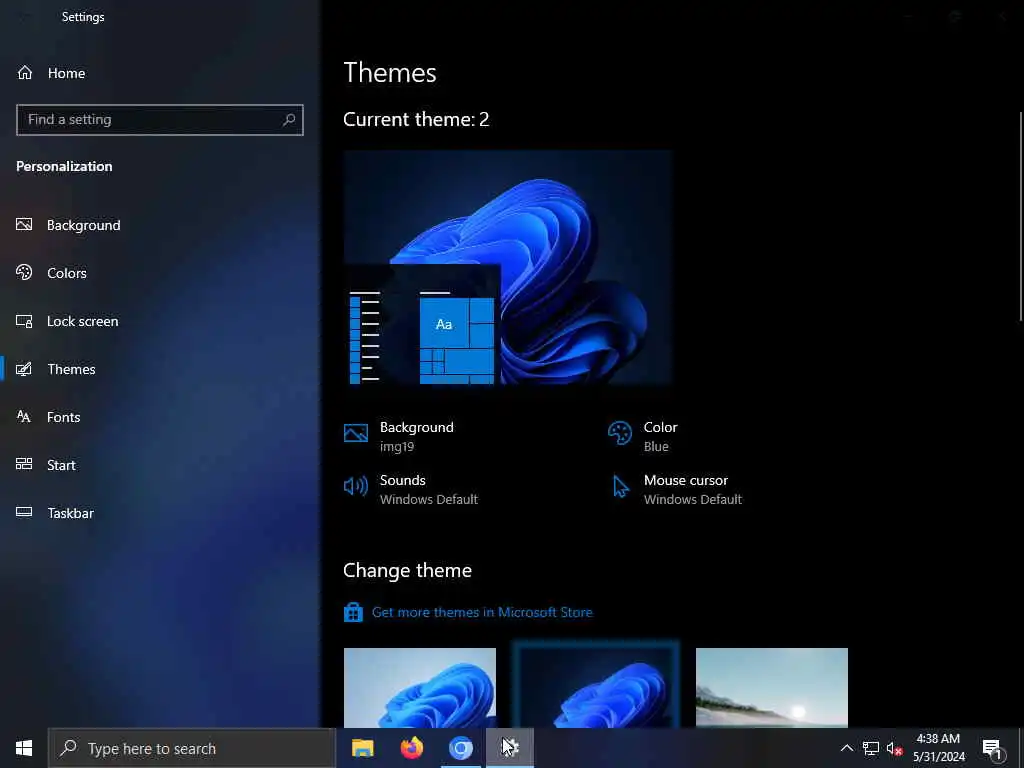Click the muted volume tray icon
The height and width of the screenshot is (768, 1024).
(894, 748)
